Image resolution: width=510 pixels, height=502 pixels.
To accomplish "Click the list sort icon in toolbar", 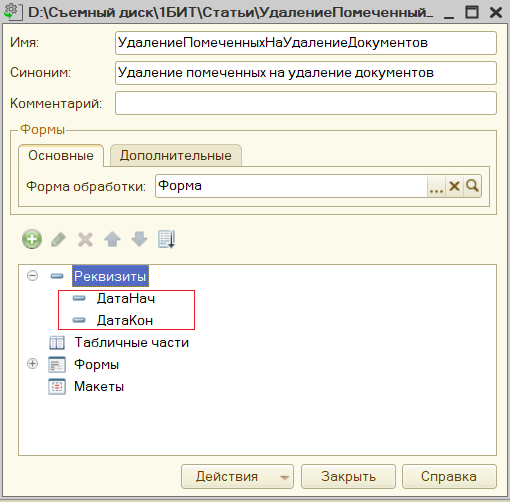I will 166,239.
